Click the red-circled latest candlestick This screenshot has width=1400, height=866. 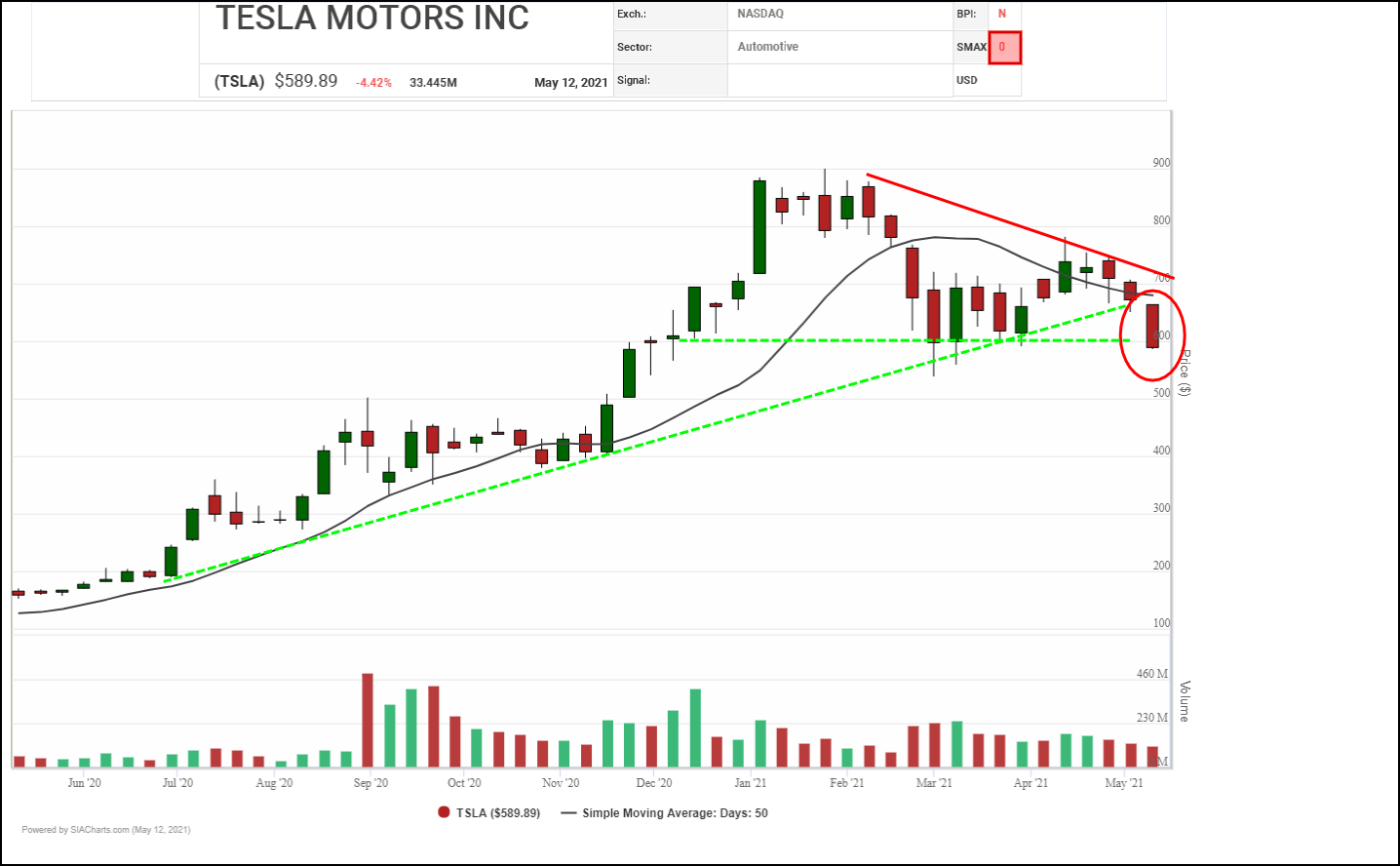click(1152, 326)
